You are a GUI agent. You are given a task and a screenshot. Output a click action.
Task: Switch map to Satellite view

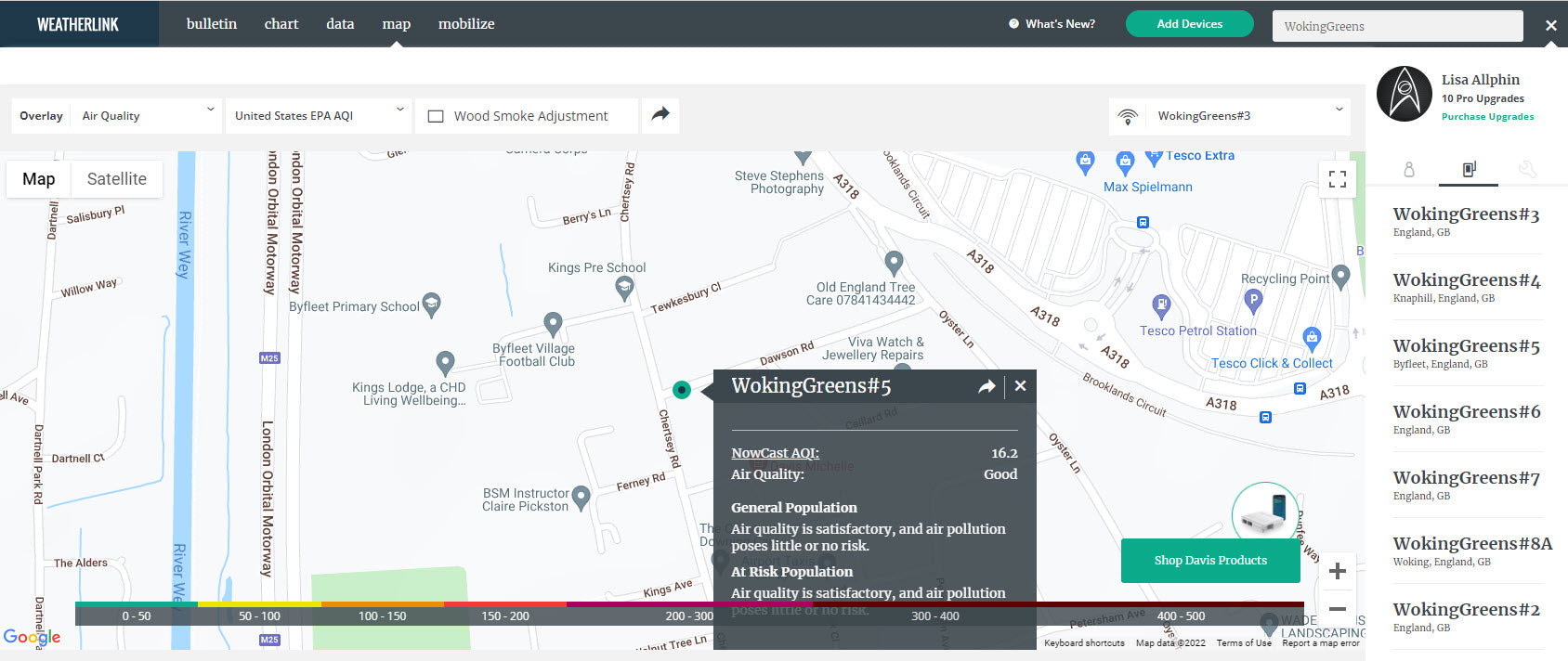[x=116, y=179]
